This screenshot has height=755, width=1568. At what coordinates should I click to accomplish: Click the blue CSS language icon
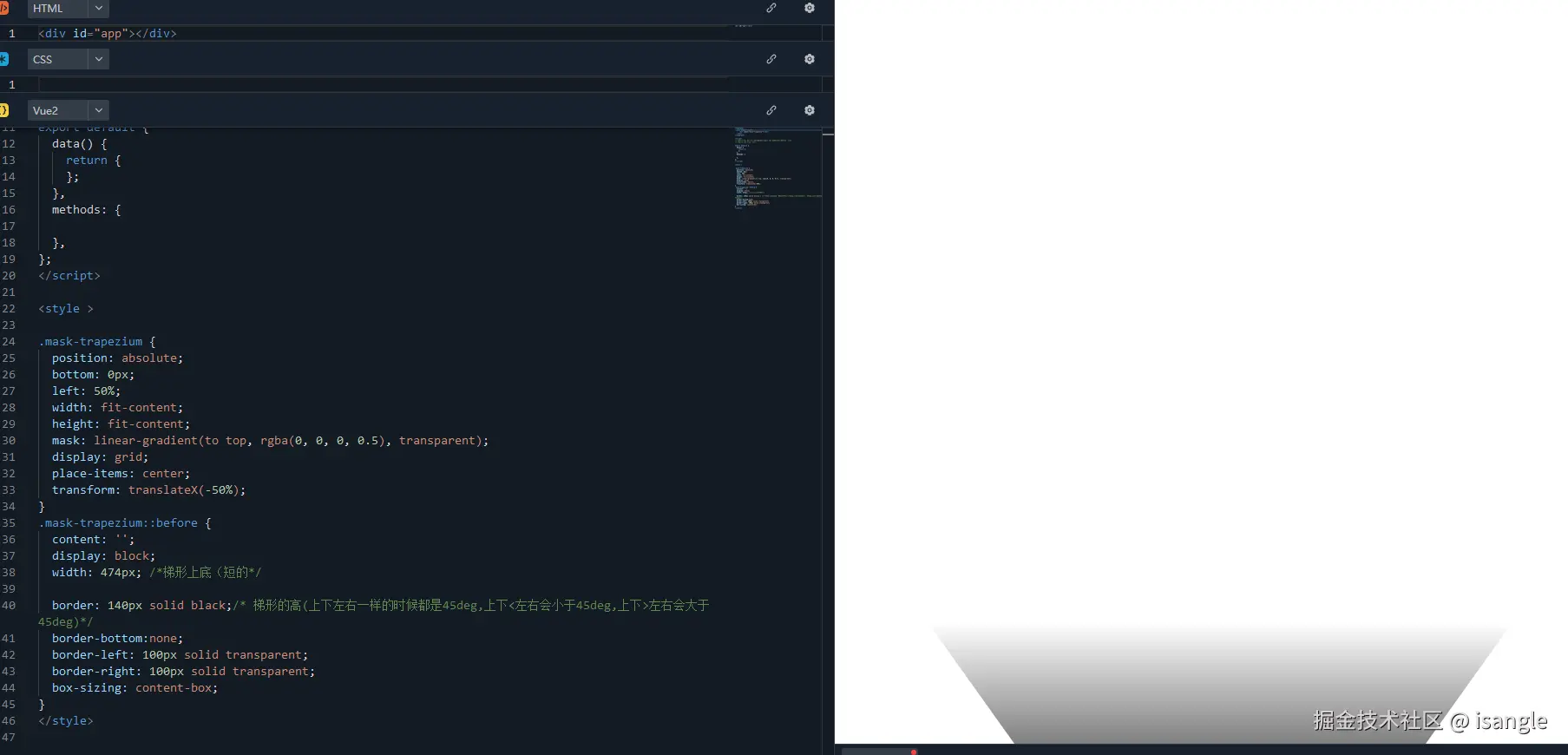click(x=3, y=59)
